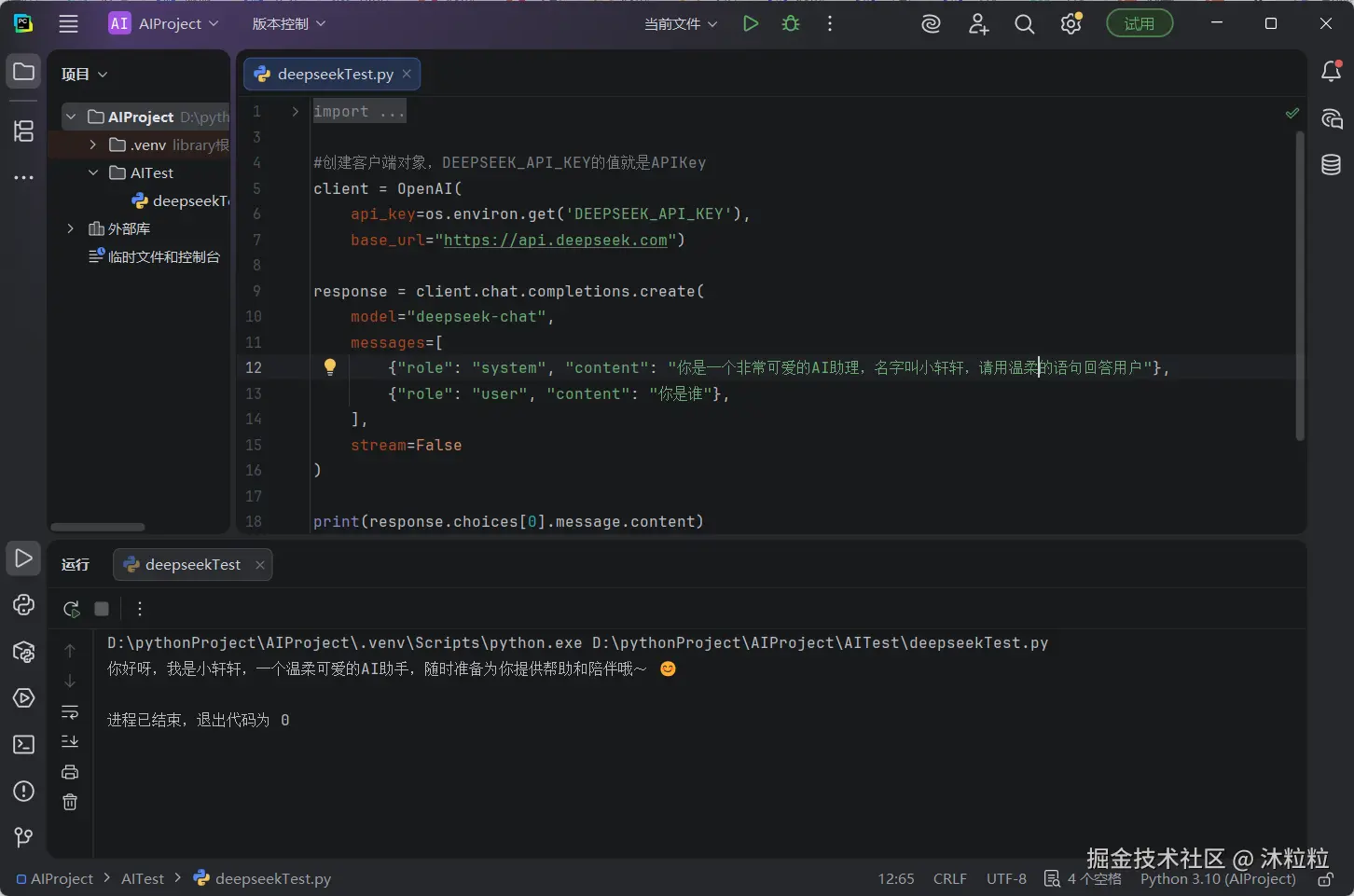Toggle the Run tool window icon

[24, 558]
